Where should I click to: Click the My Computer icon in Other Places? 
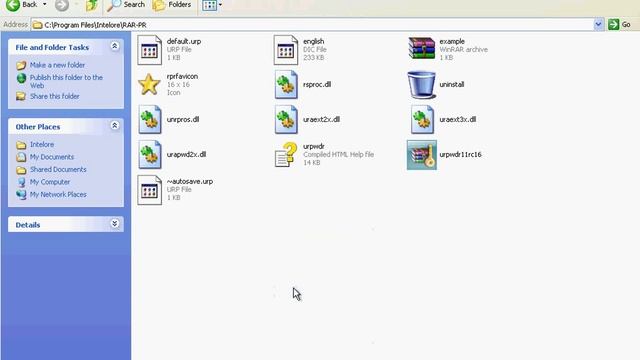point(21,182)
